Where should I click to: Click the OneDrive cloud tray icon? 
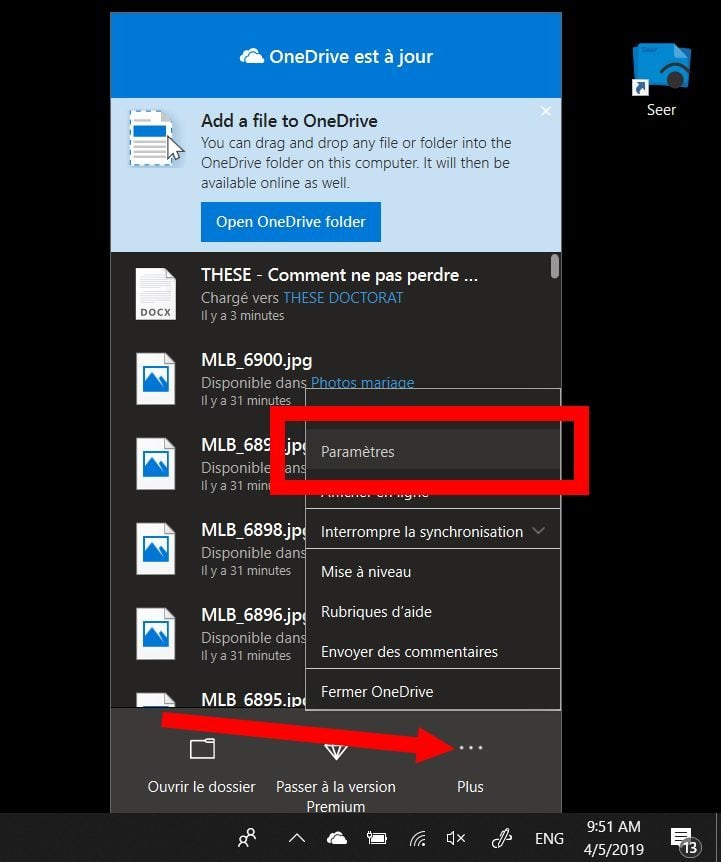click(336, 838)
